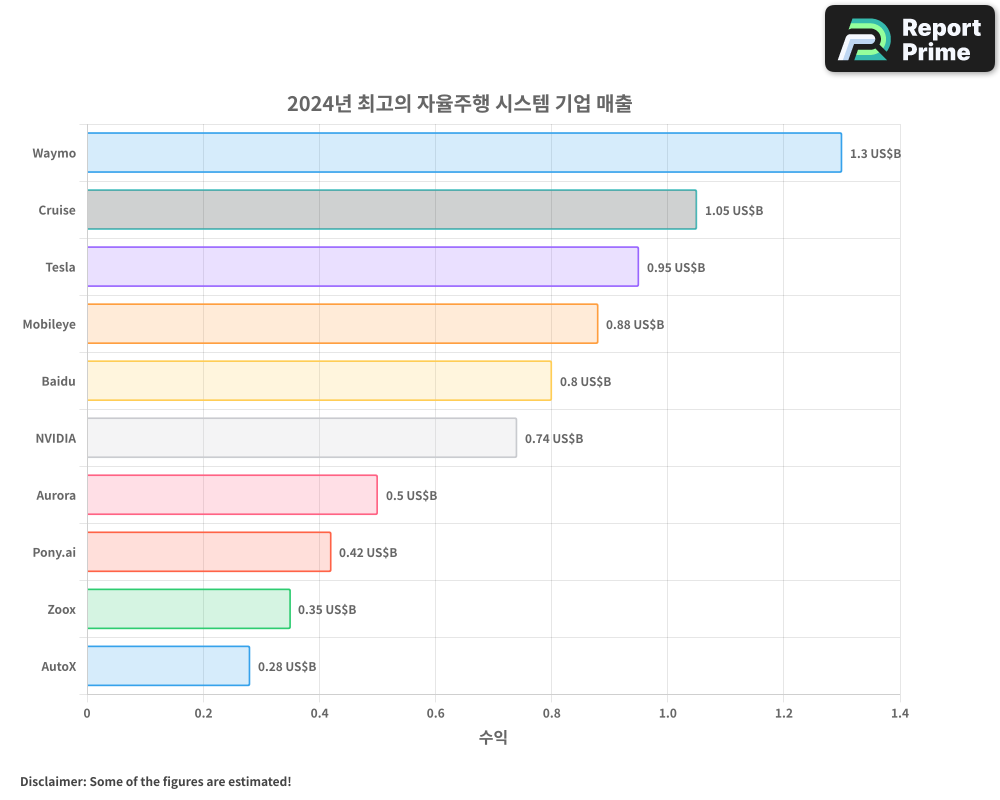This screenshot has width=1000, height=800.
Task: Click the 0.8 US$B value label
Action: click(585, 381)
